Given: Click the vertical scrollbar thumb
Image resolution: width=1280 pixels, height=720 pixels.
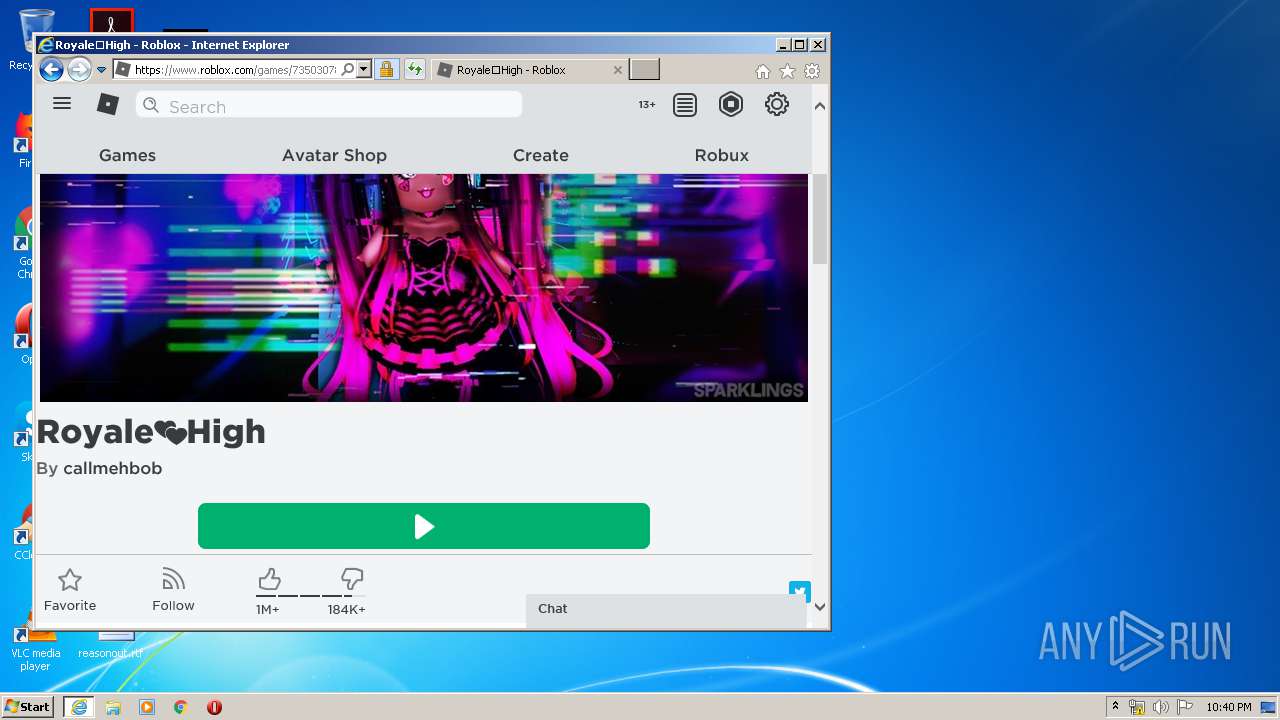Looking at the screenshot, I should pos(820,219).
